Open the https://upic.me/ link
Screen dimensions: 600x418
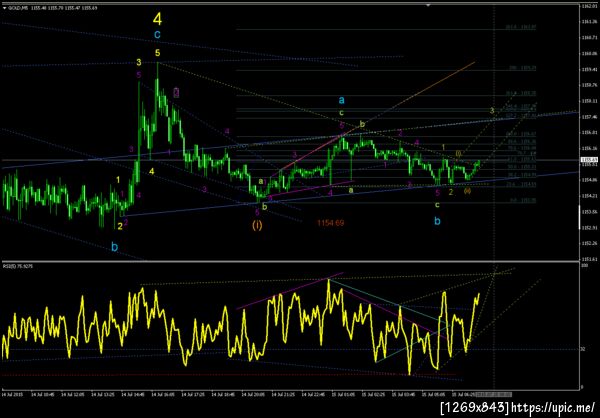click(x=553, y=408)
